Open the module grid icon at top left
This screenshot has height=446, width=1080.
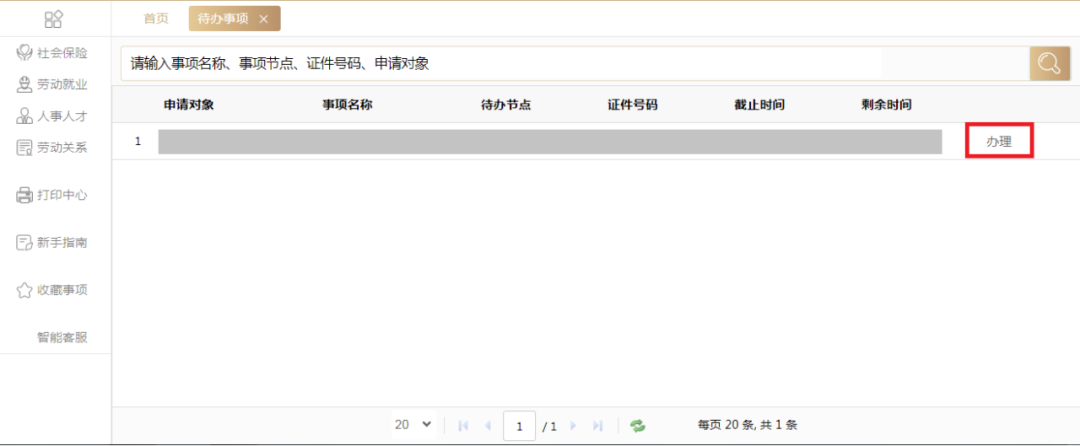pos(54,19)
